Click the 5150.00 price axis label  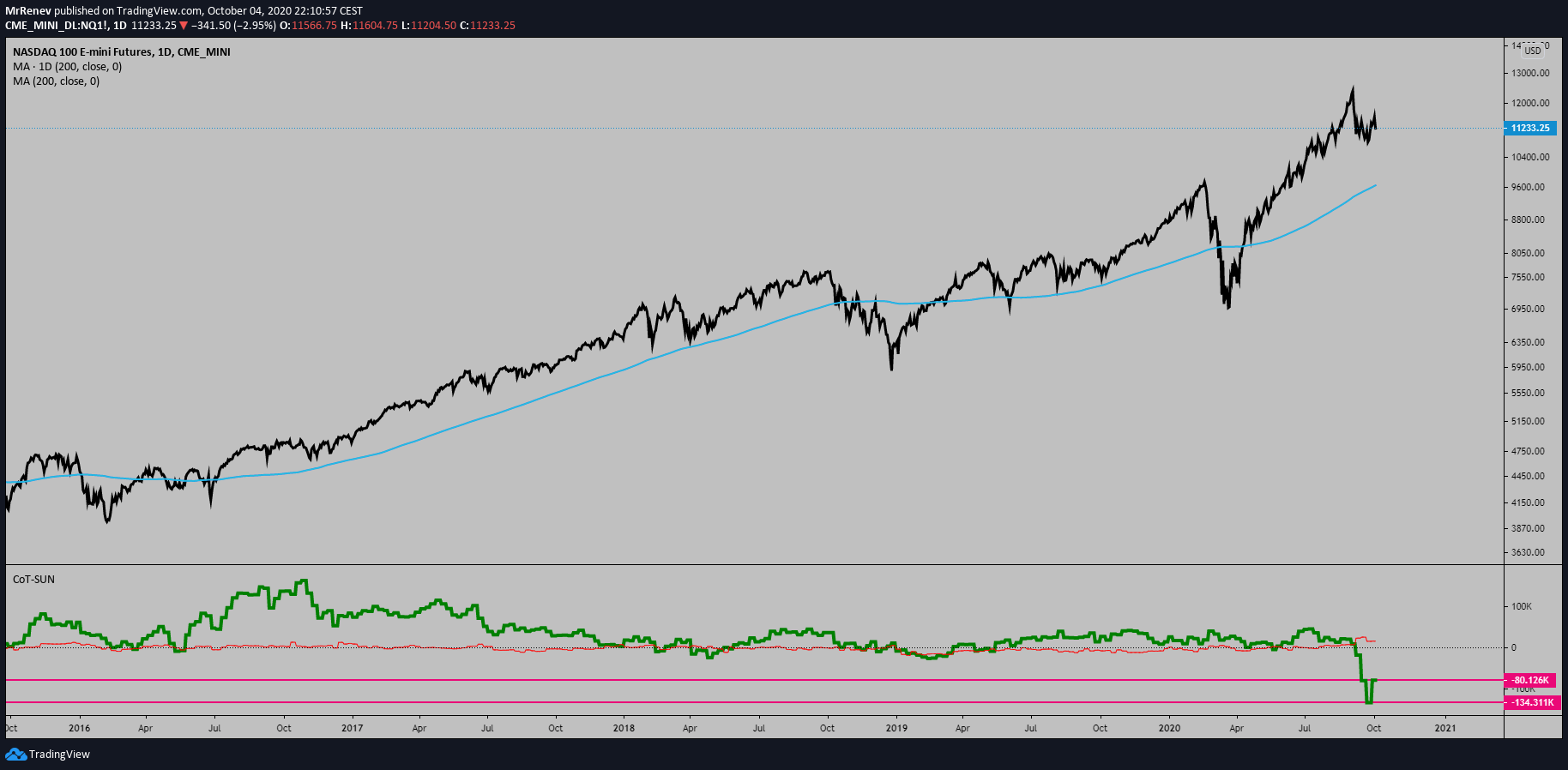coord(1528,421)
